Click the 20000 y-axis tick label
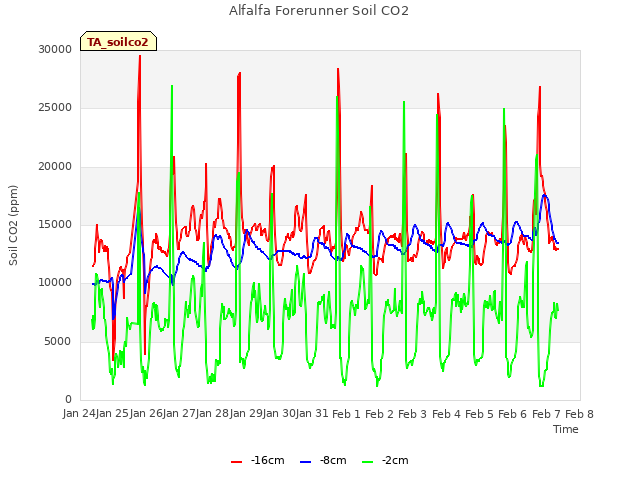 point(55,167)
